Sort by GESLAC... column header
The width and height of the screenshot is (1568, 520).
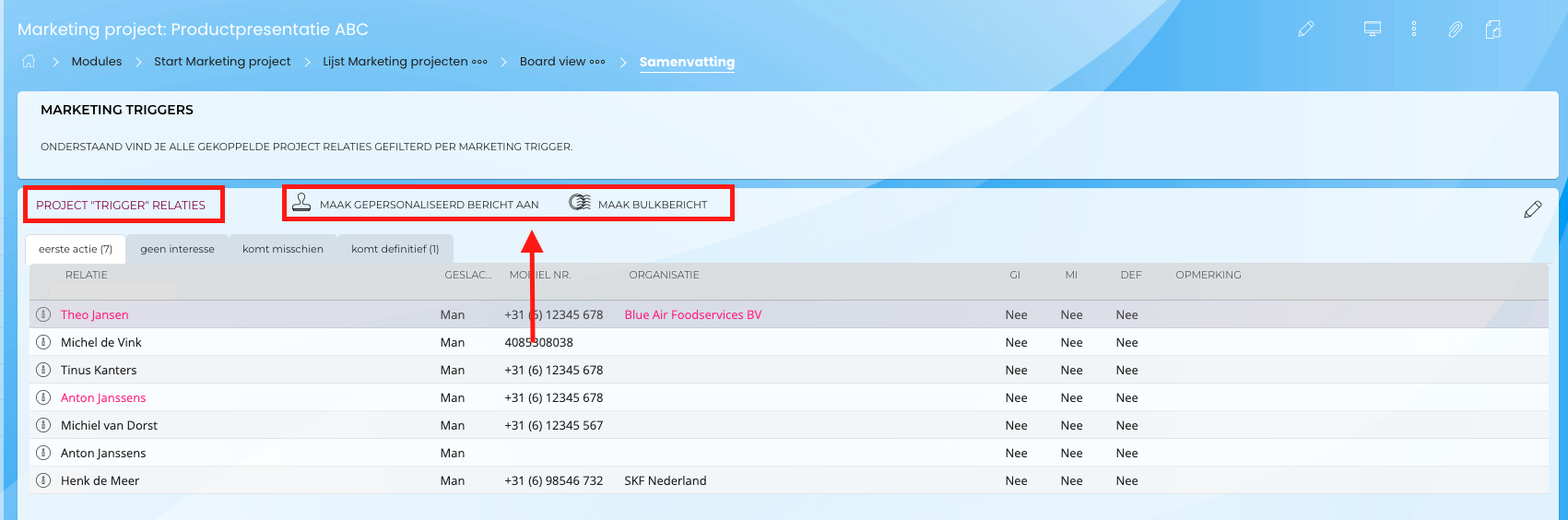(468, 275)
